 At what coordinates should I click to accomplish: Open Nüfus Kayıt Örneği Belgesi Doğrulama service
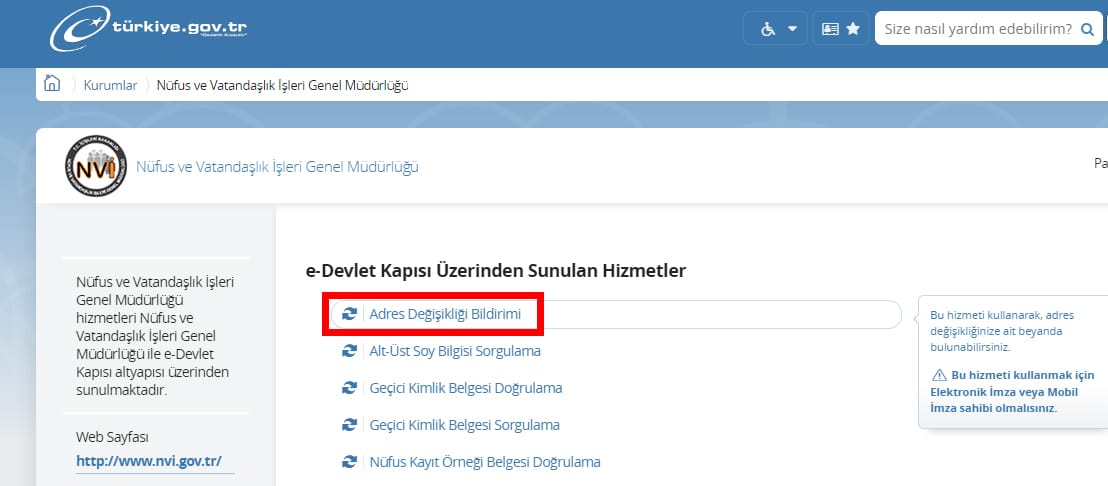click(x=485, y=462)
